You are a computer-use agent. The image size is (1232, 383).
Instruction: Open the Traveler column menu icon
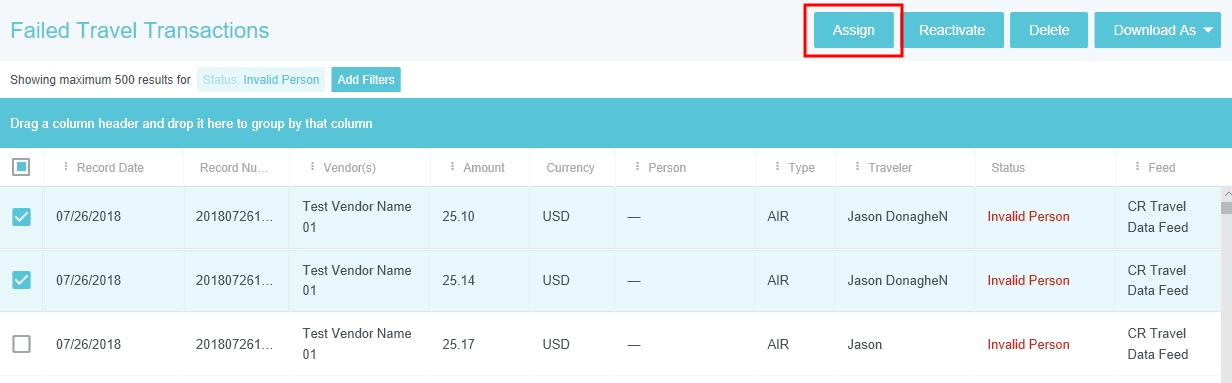click(857, 167)
